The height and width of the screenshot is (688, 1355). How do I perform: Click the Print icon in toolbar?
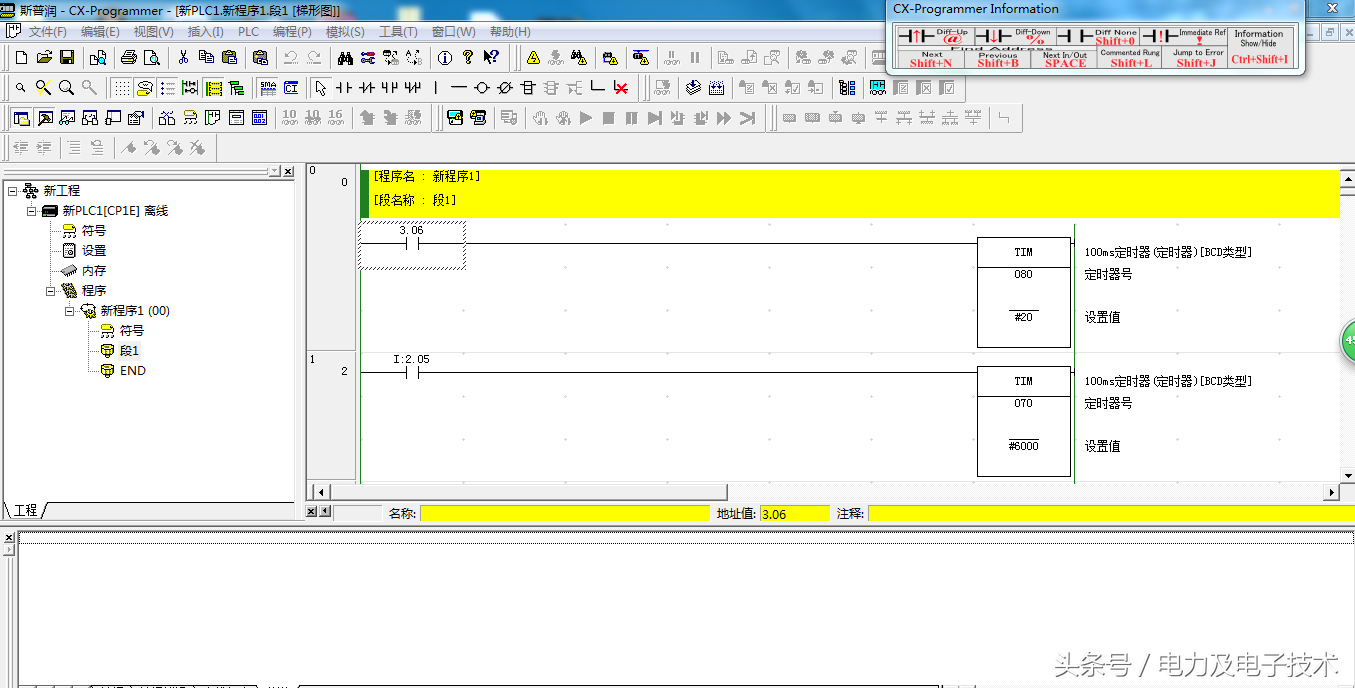coord(129,58)
